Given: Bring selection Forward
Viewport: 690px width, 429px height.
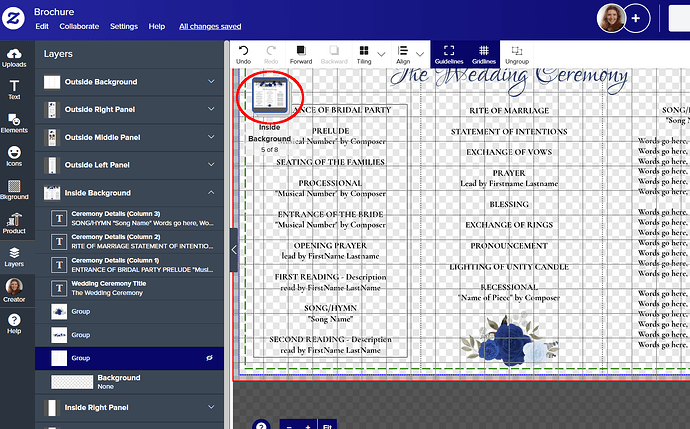Looking at the screenshot, I should tap(301, 55).
